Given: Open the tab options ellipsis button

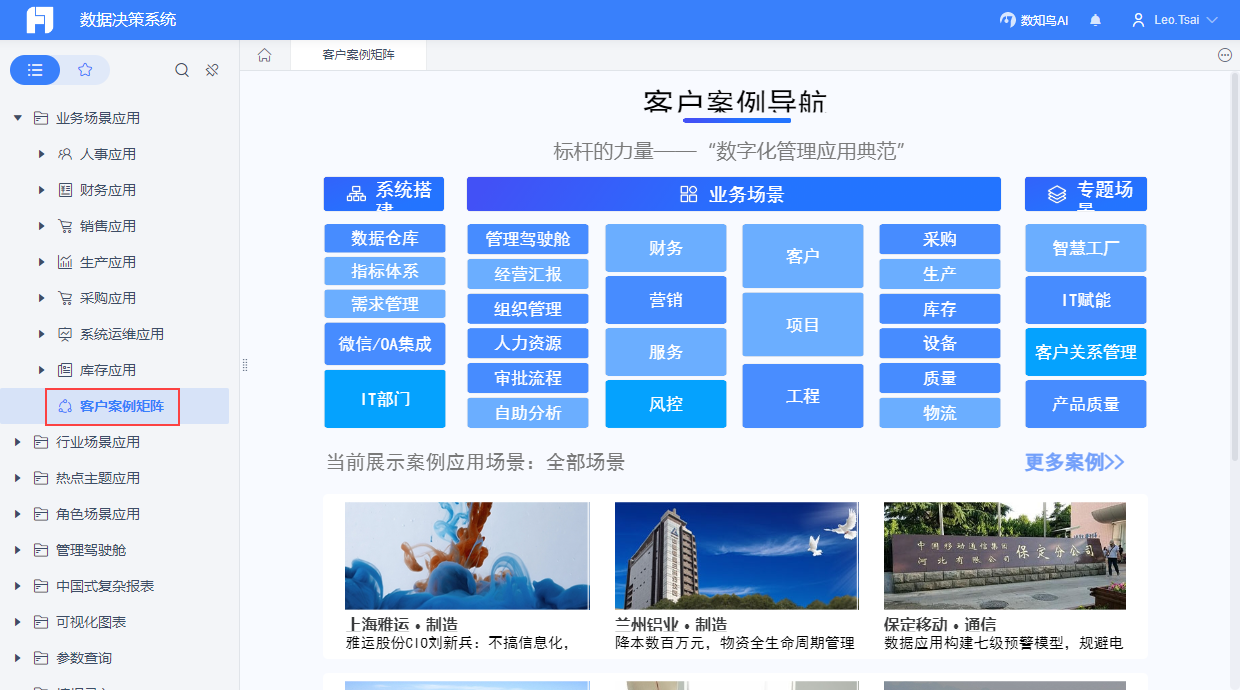Looking at the screenshot, I should coord(1225,55).
